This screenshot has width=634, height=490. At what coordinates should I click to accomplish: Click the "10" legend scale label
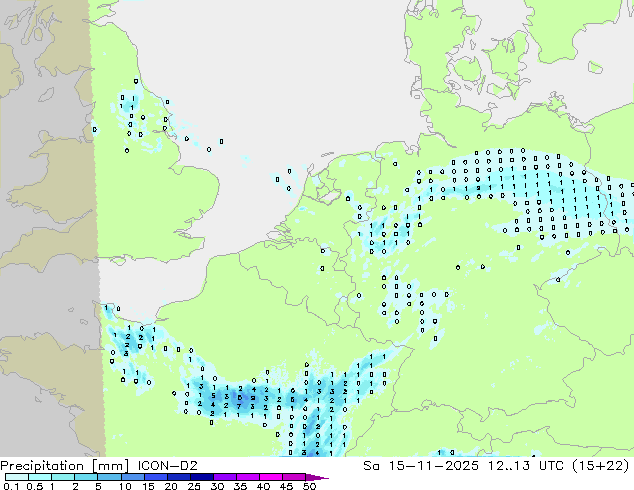125,486
